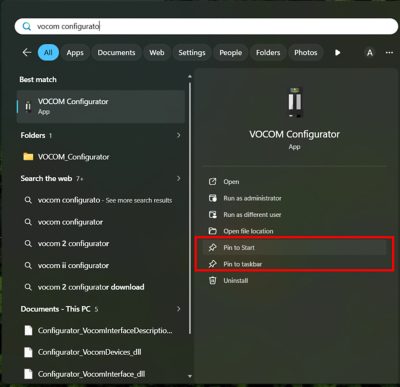The width and height of the screenshot is (400, 387).
Task: Select the All filter tab
Action: click(48, 53)
